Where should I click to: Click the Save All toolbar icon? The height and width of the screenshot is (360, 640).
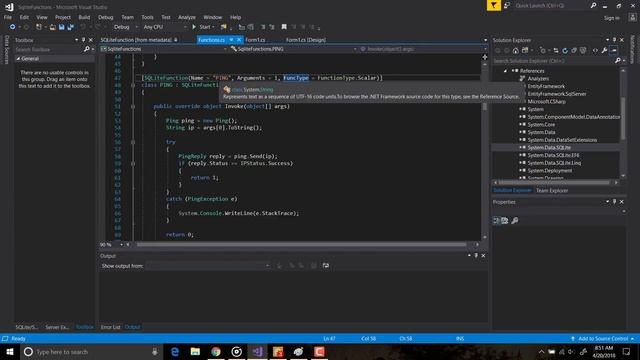pos(71,27)
